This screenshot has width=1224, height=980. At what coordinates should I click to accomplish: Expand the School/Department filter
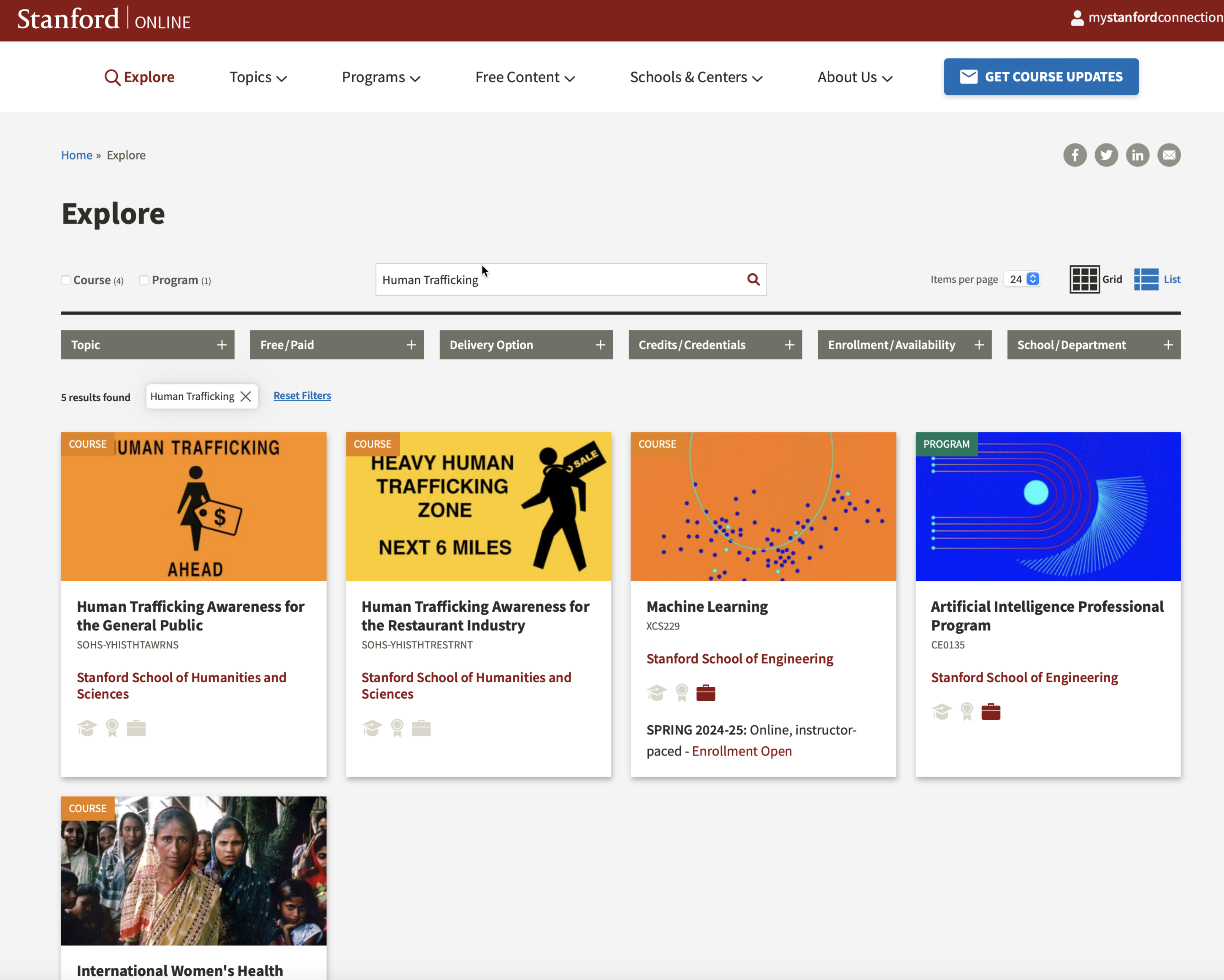pyautogui.click(x=1094, y=345)
